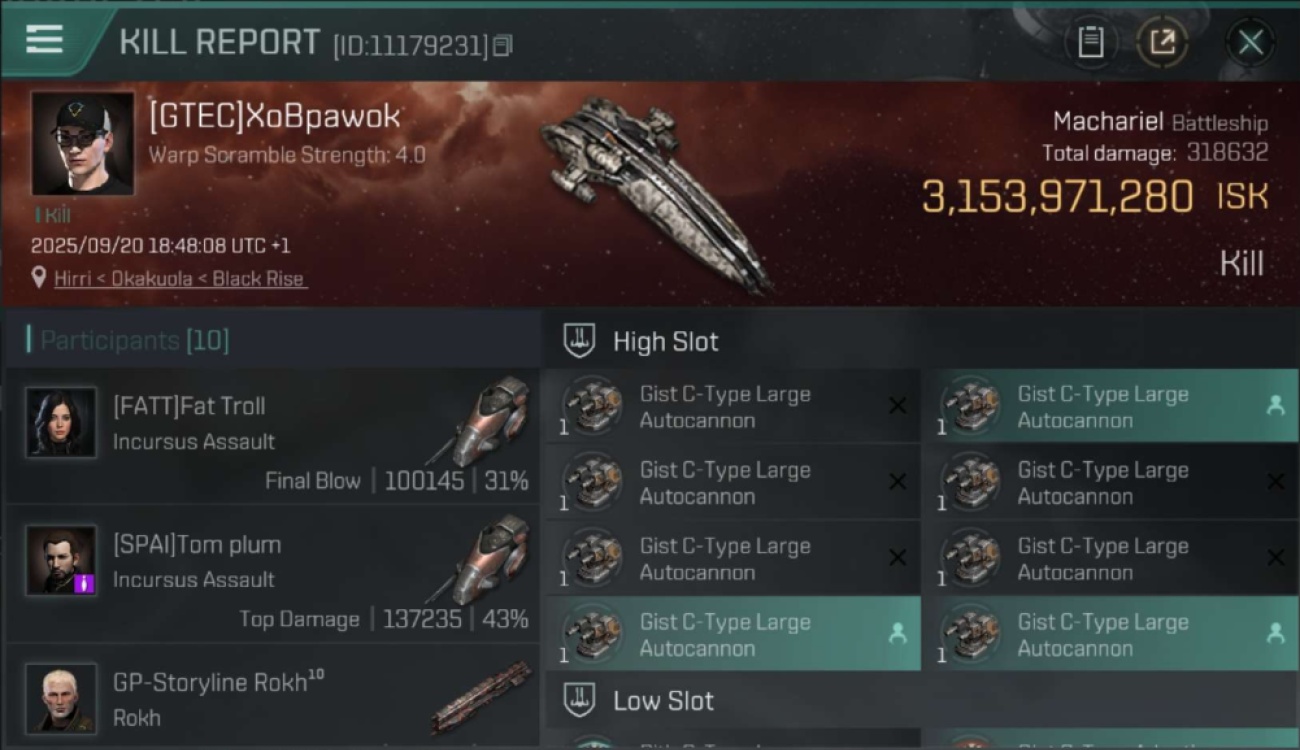1300x750 pixels.
Task: Open Fat Troll's character portrait
Action: pos(62,423)
